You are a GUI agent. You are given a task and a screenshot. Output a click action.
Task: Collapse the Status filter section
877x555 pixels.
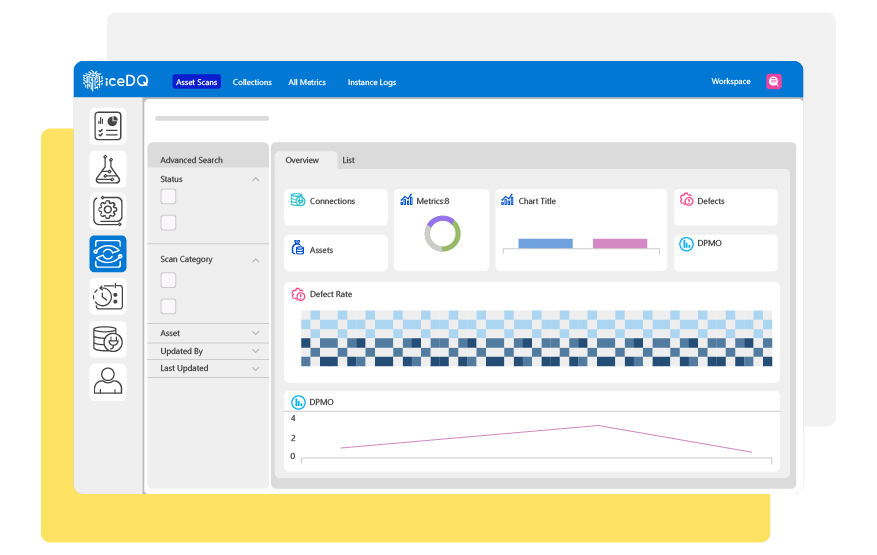(x=256, y=180)
